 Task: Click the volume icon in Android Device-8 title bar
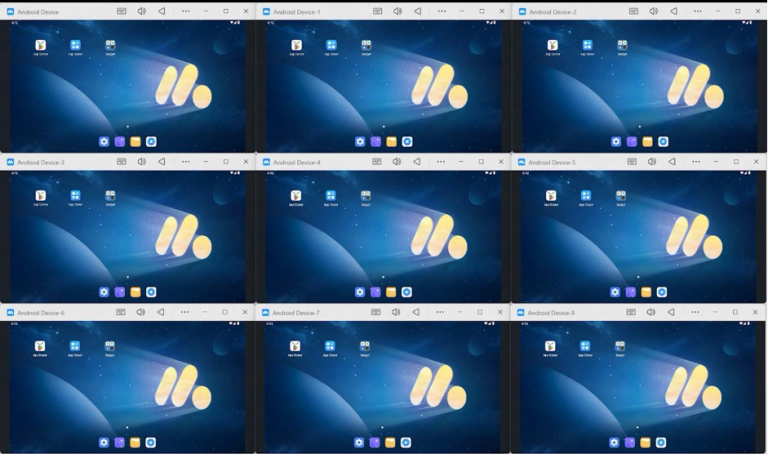[651, 311]
